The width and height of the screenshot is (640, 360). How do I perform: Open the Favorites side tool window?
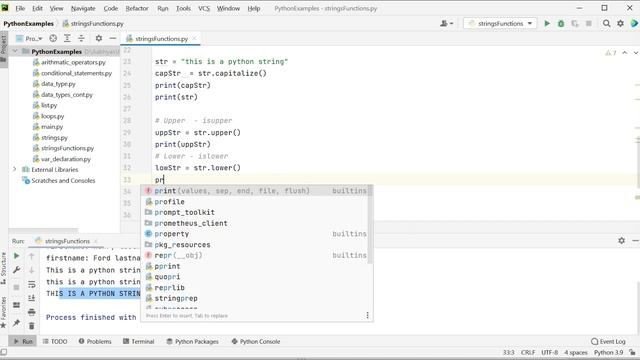coord(4,312)
